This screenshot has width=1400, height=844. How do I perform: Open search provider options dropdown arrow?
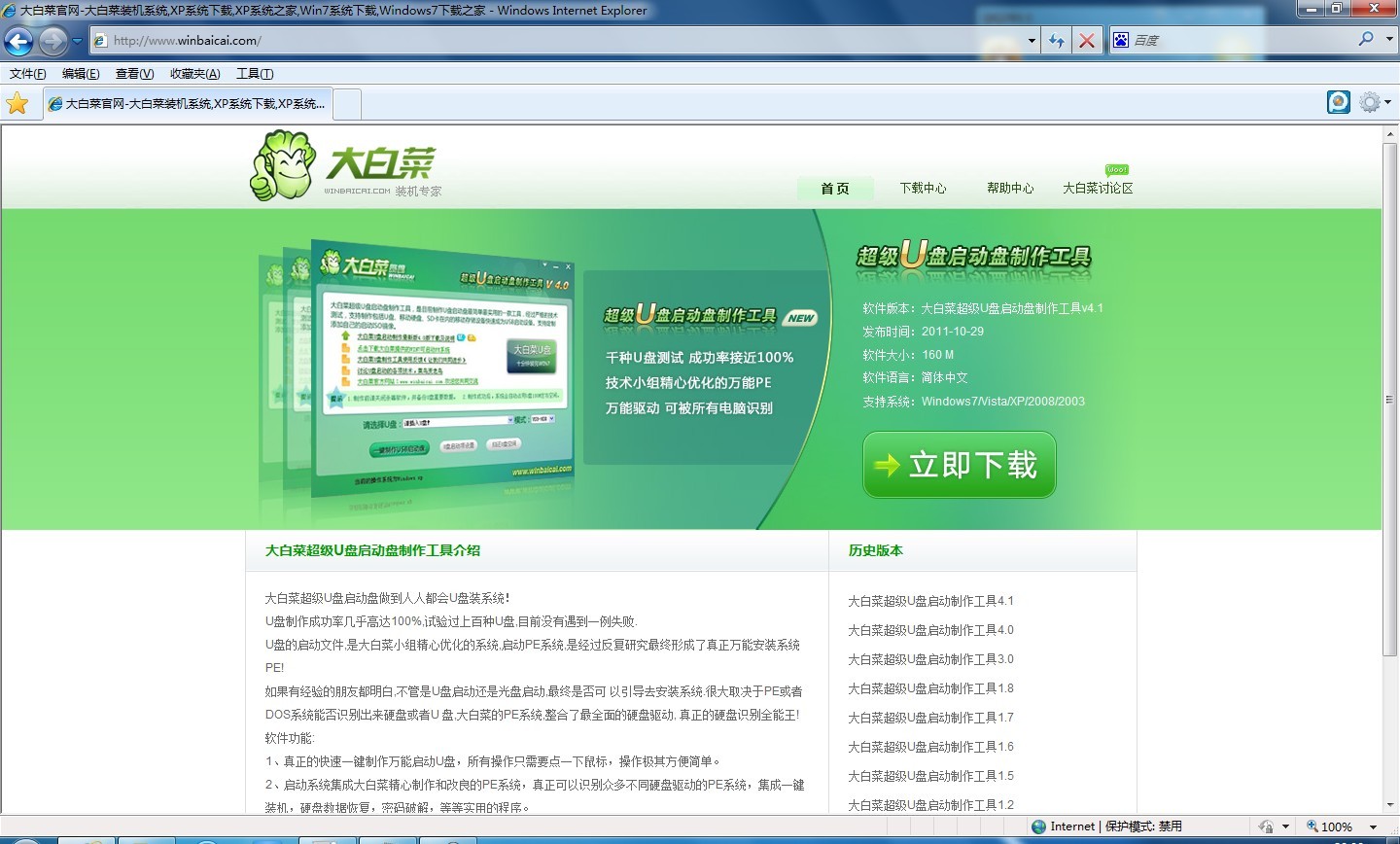pos(1389,40)
